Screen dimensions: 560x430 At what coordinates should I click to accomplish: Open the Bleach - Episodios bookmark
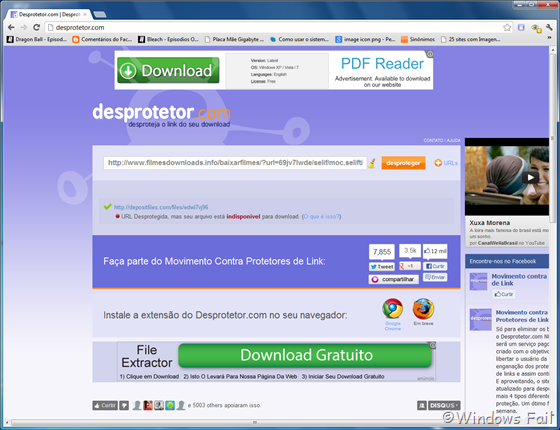point(169,39)
